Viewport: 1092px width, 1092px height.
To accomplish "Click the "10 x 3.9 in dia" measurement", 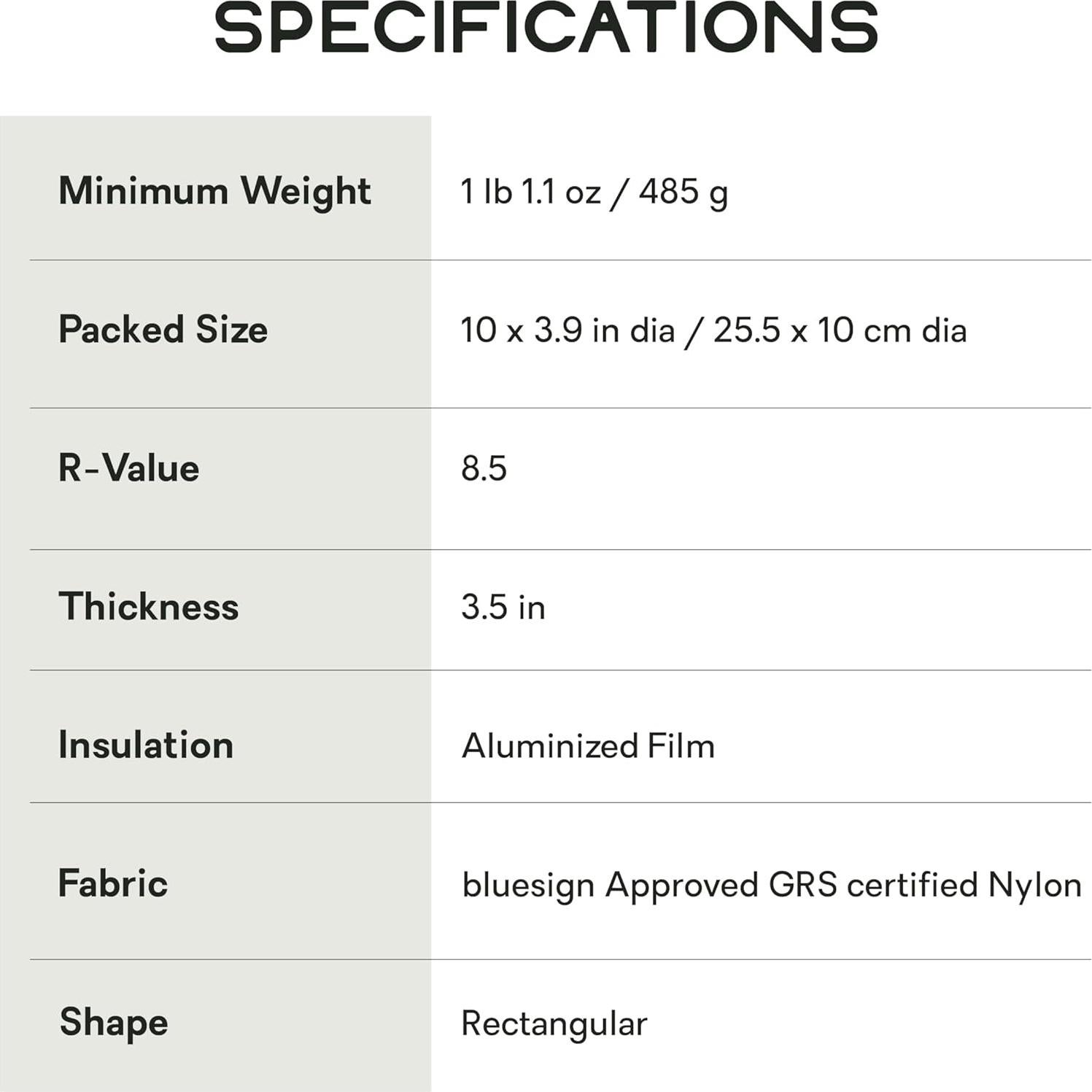I will (568, 330).
